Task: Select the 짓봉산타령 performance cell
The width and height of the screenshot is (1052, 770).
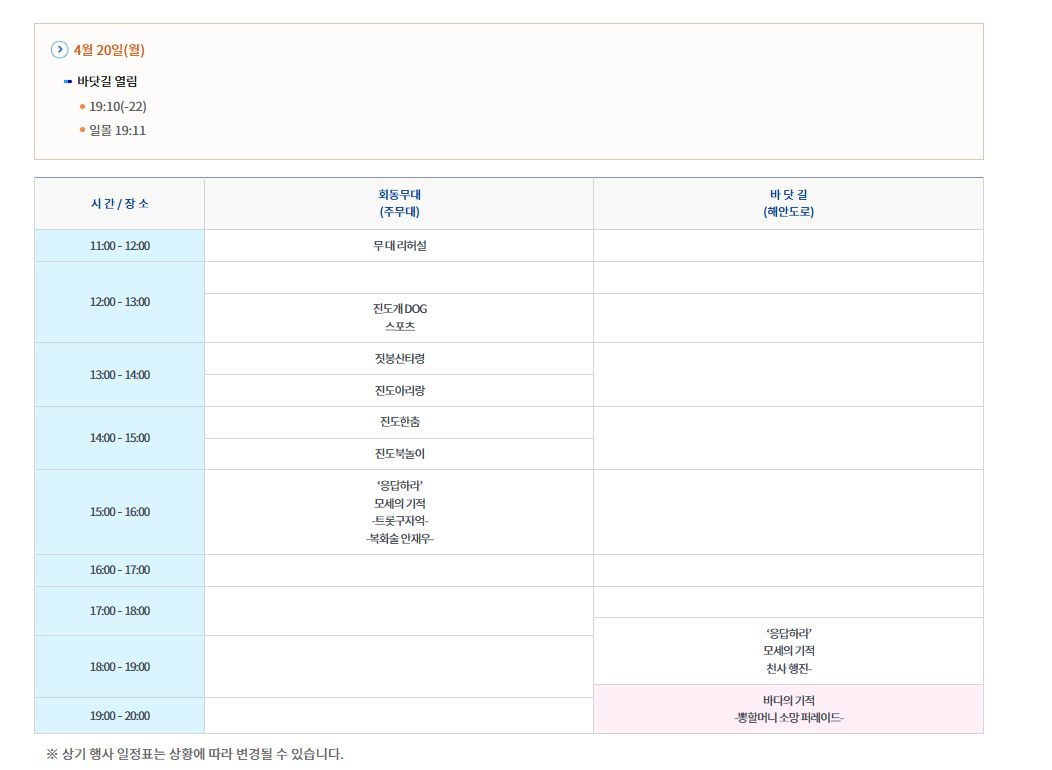Action: click(x=399, y=357)
